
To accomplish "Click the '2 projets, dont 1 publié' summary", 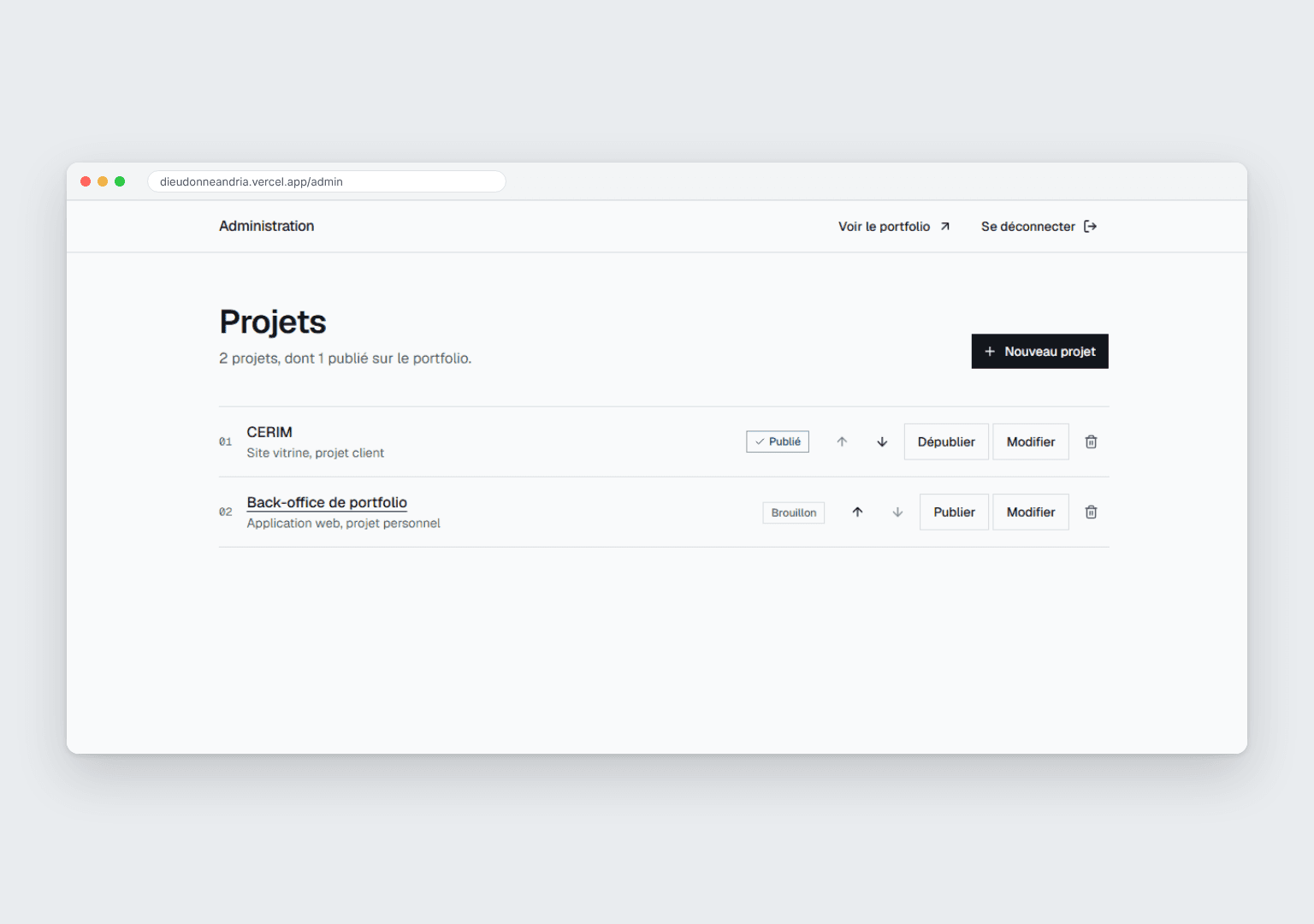I will tap(345, 358).
